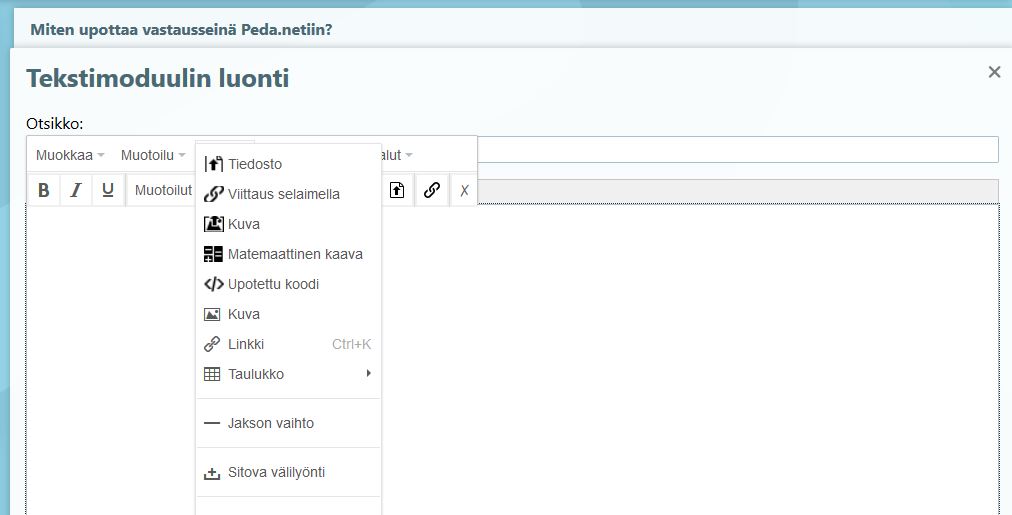Expand the Muotoilut styles dropdown
This screenshot has width=1012, height=515.
point(162,190)
